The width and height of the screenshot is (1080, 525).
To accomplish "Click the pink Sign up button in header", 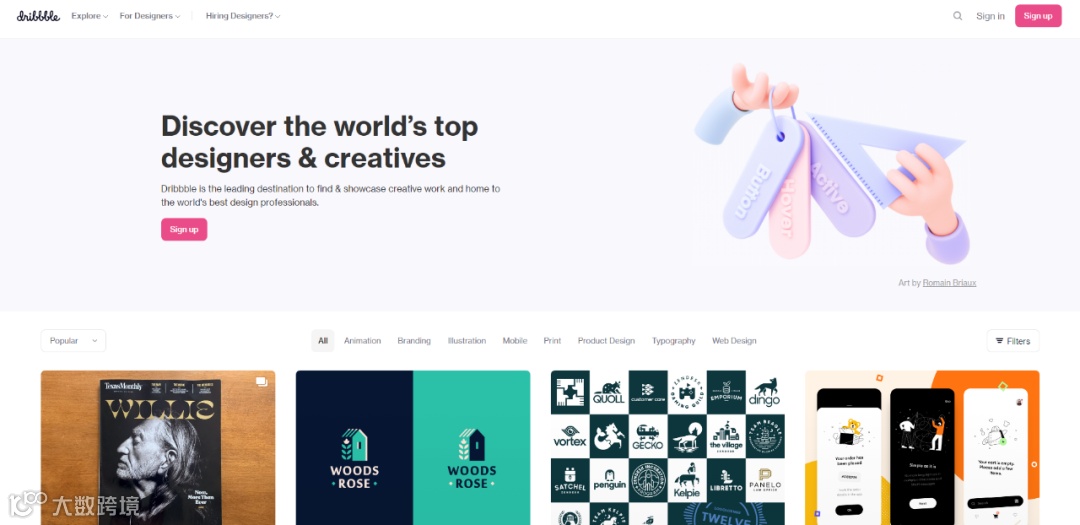I will coord(1038,16).
